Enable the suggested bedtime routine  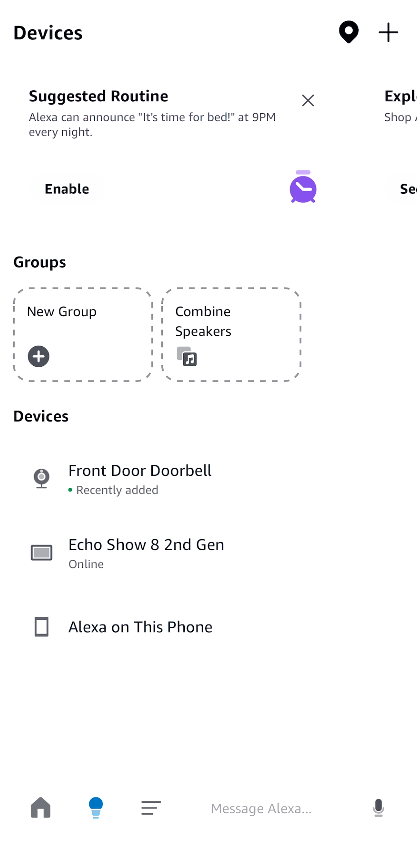click(67, 189)
